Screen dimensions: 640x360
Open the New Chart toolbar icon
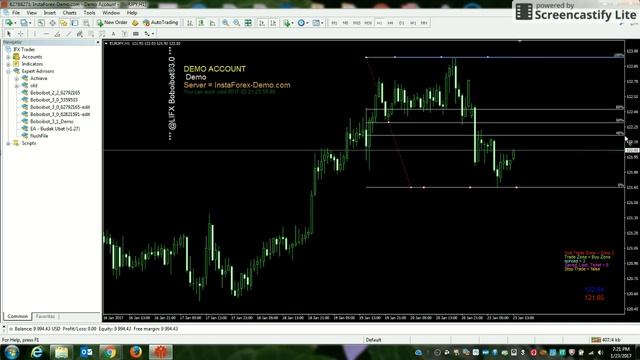pos(9,23)
